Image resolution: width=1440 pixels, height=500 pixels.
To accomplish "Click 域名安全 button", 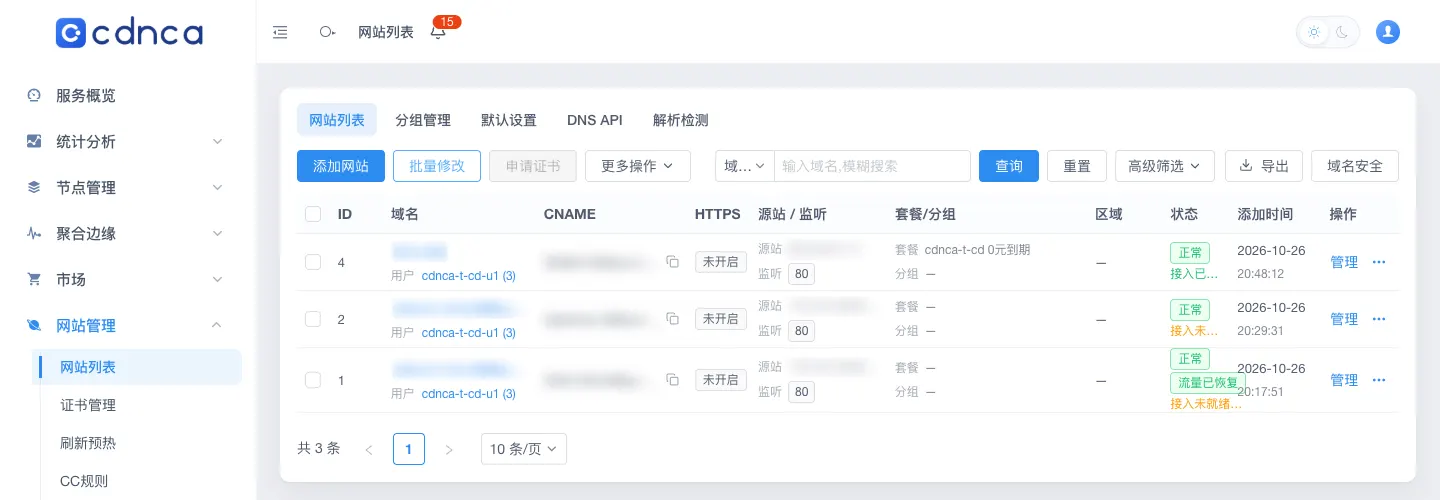I will tap(1355, 166).
